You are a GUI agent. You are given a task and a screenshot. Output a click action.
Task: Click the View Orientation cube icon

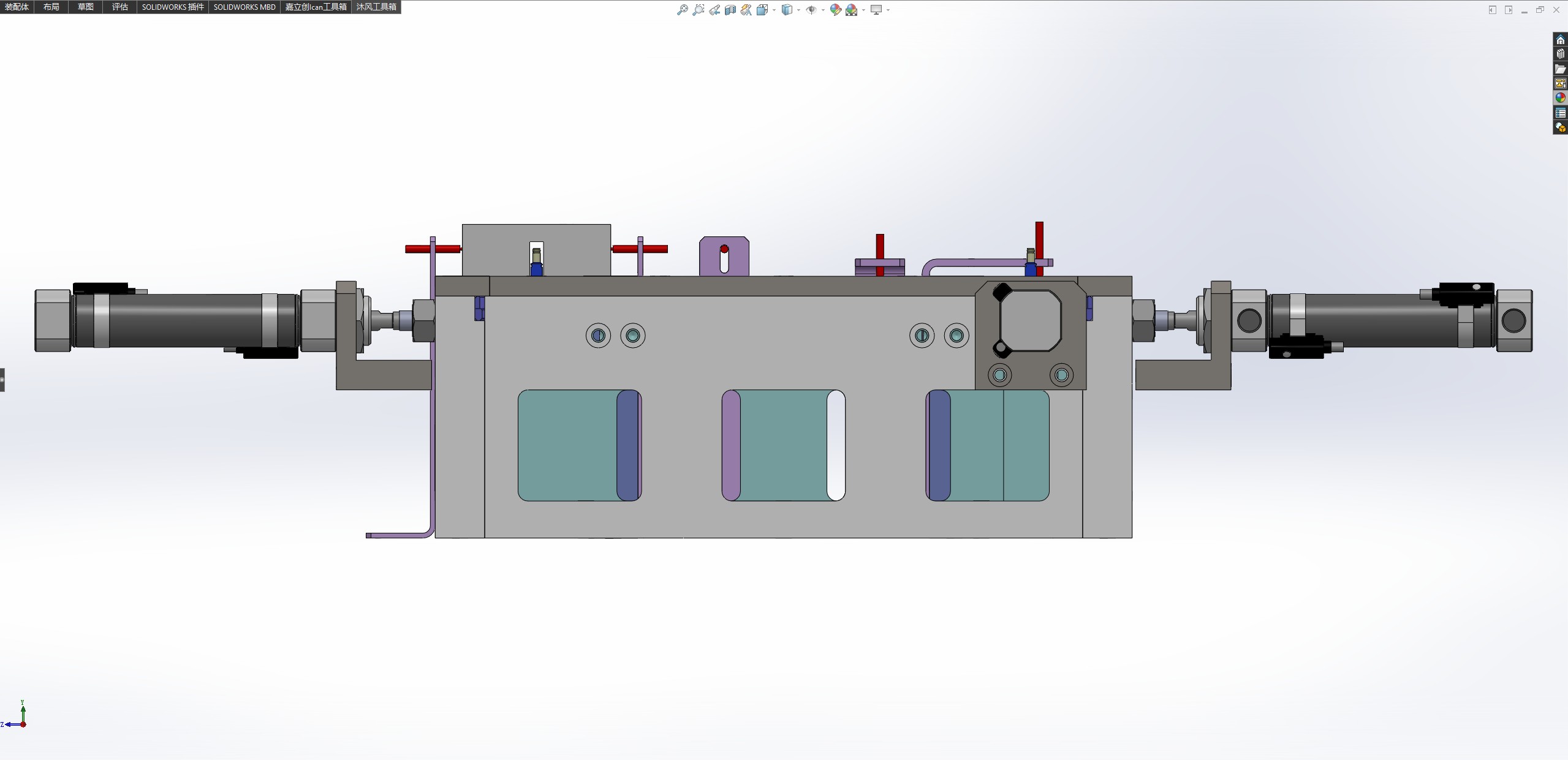(762, 10)
